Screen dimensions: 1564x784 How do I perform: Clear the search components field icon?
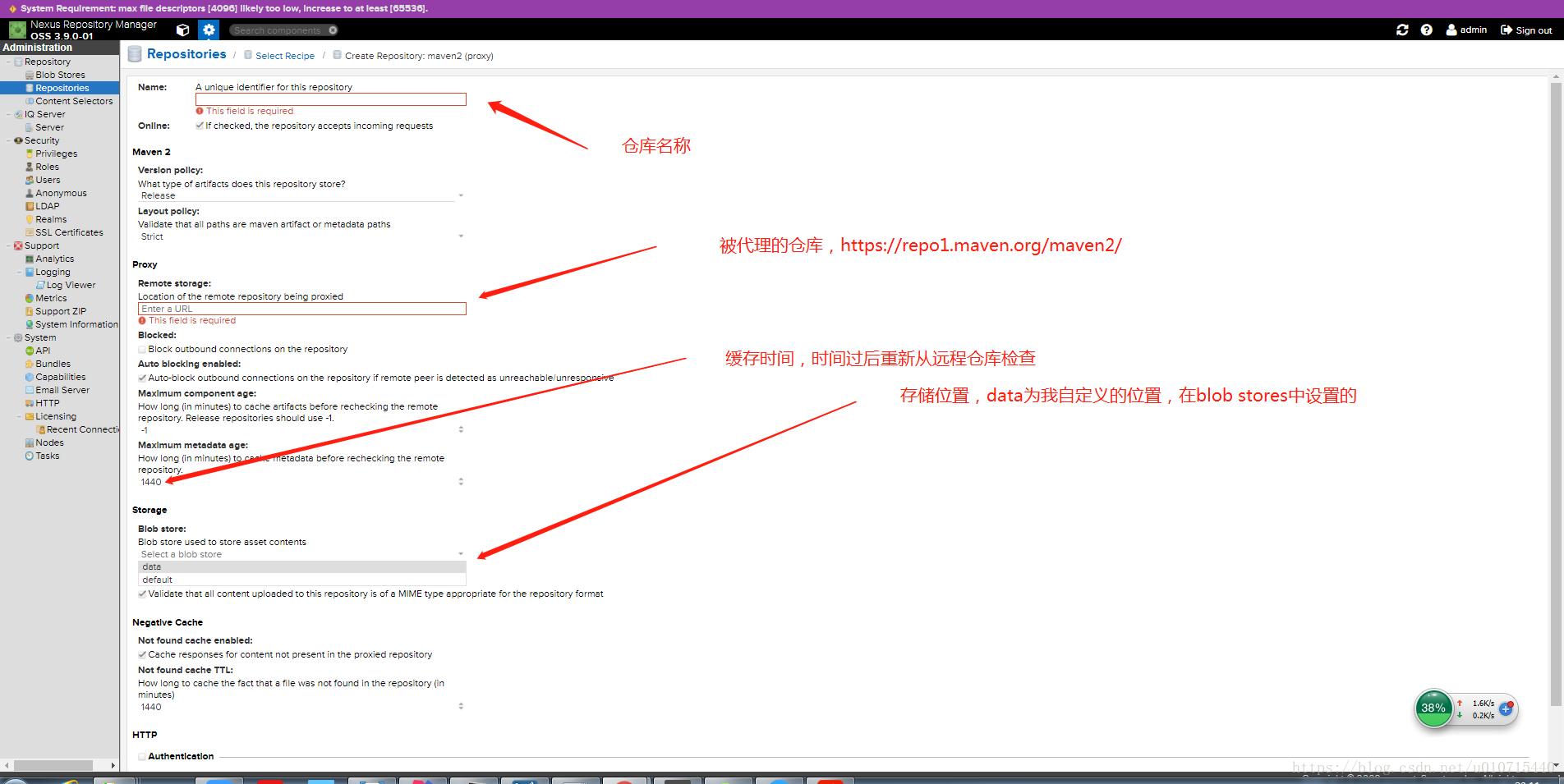point(333,30)
